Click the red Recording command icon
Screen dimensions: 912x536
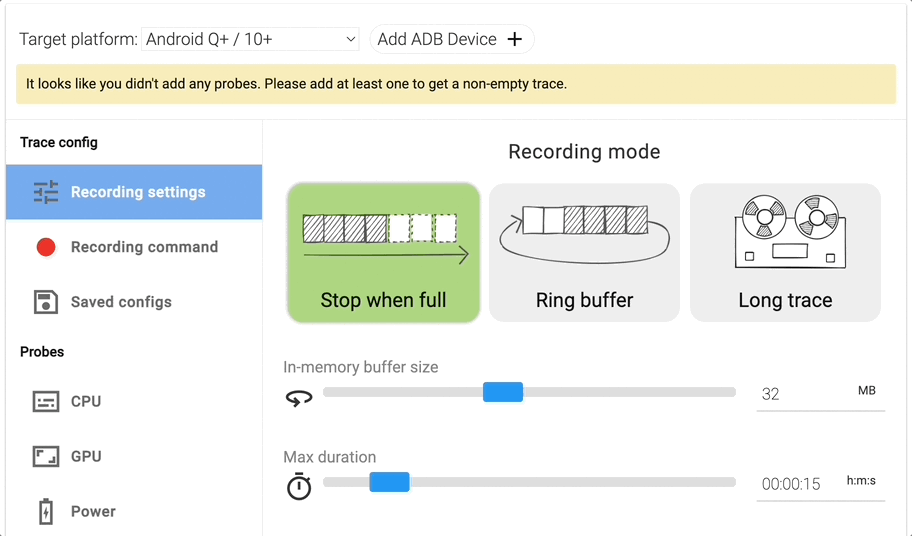click(46, 247)
